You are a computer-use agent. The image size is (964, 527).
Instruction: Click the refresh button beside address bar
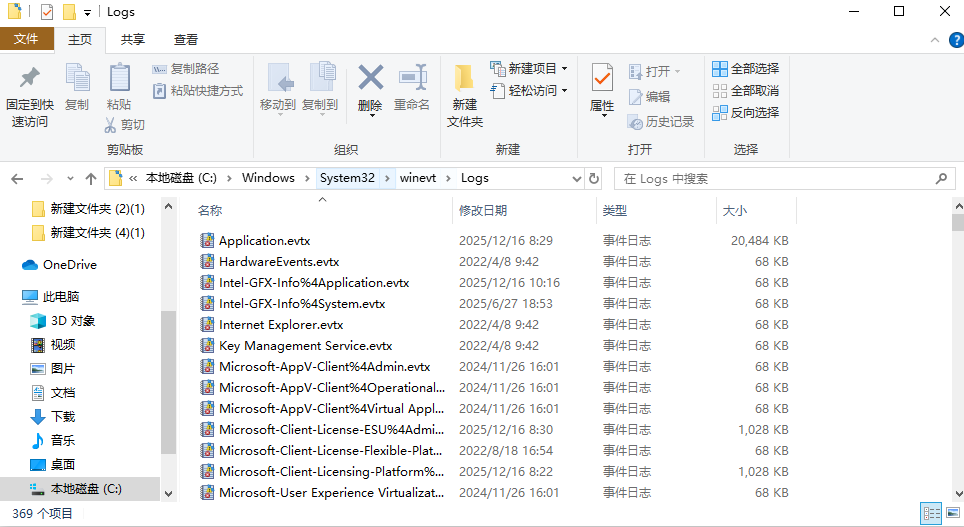click(594, 178)
